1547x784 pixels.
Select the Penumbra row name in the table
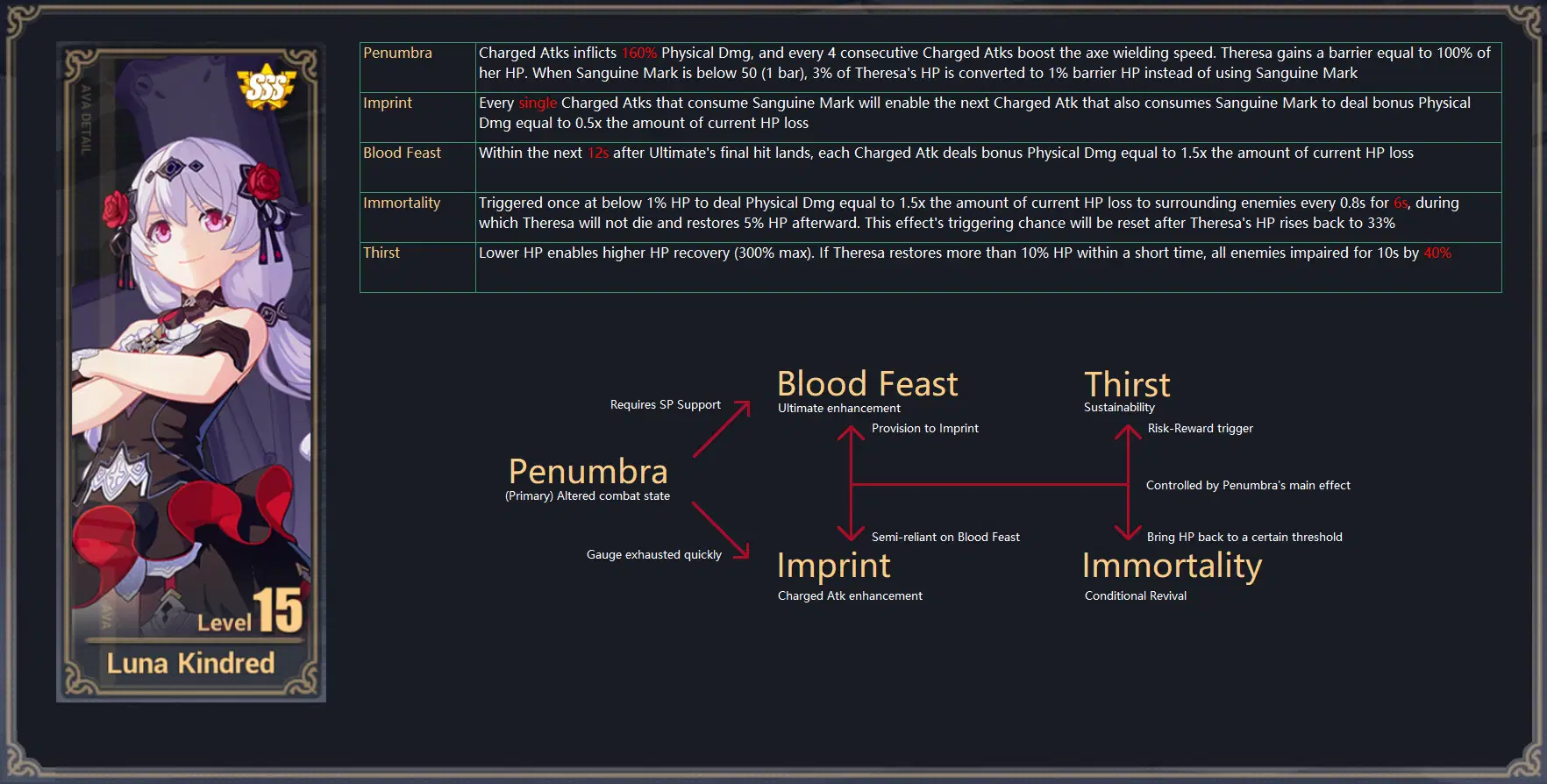click(x=398, y=53)
